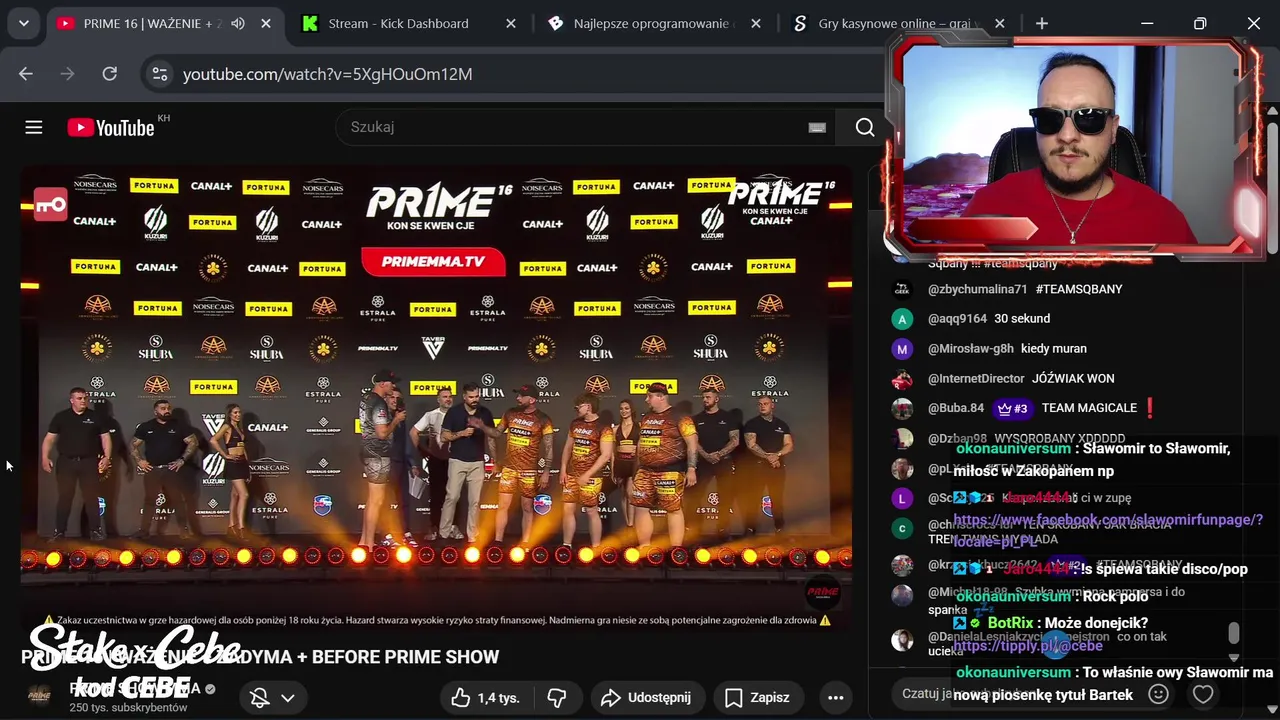Open the on-screen keyboard in search
The image size is (1280, 720).
click(x=817, y=127)
